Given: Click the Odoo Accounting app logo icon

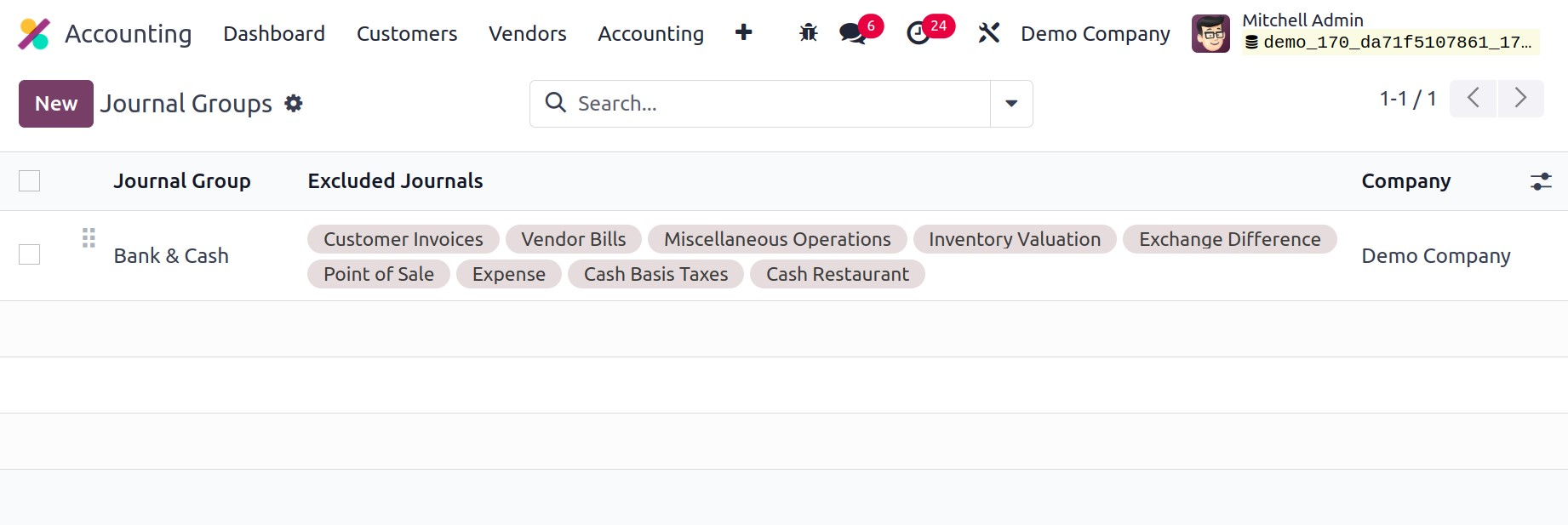Looking at the screenshot, I should [x=34, y=34].
